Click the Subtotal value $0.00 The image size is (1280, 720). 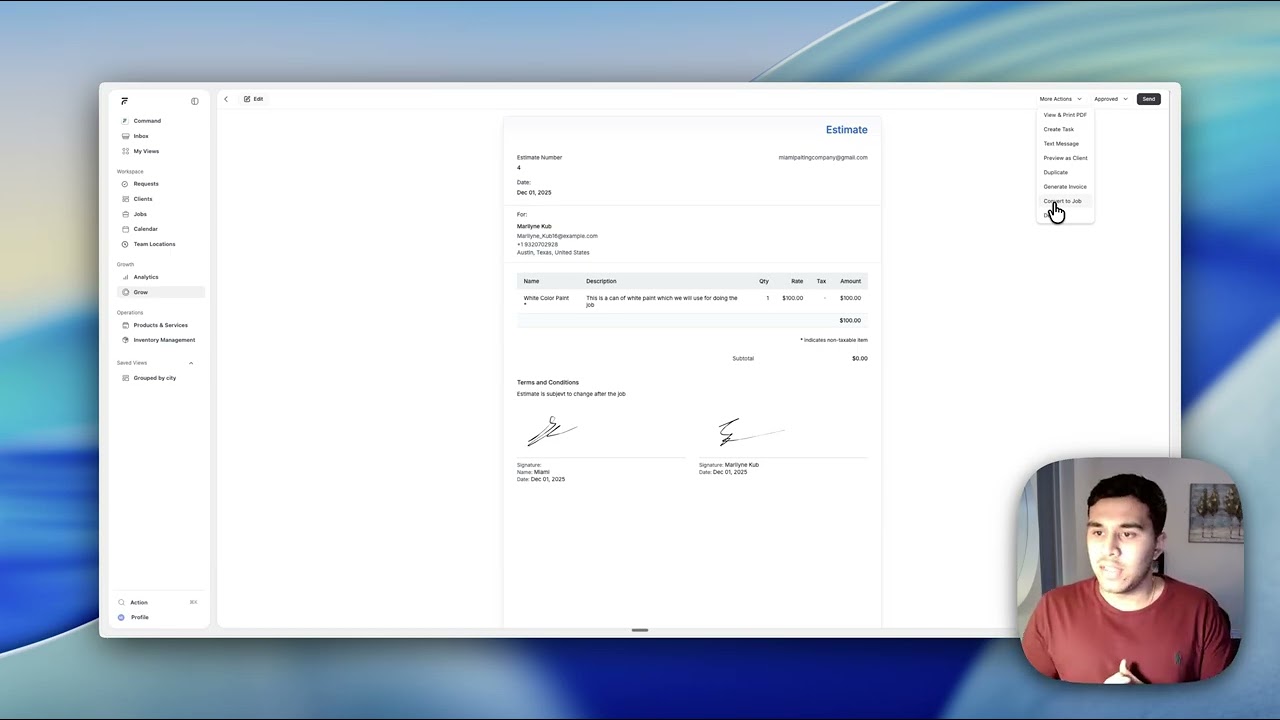(x=860, y=358)
